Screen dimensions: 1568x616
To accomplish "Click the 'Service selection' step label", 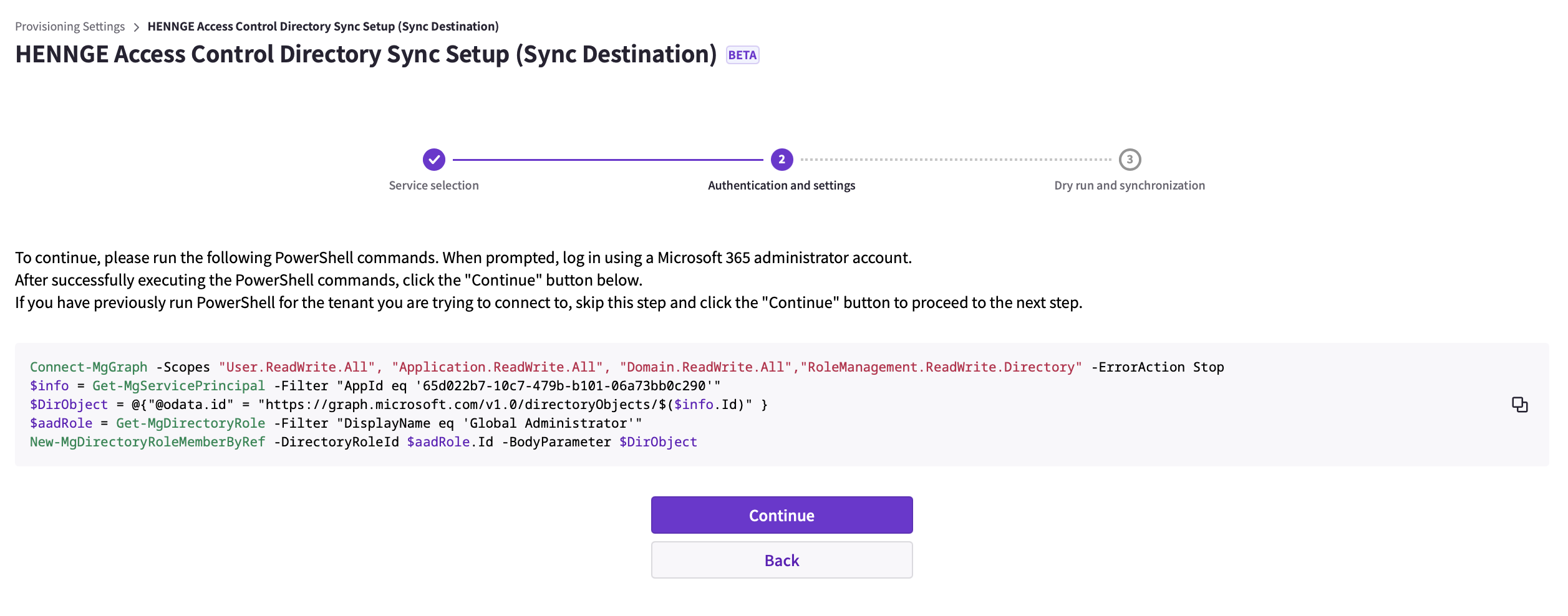I will pos(434,185).
